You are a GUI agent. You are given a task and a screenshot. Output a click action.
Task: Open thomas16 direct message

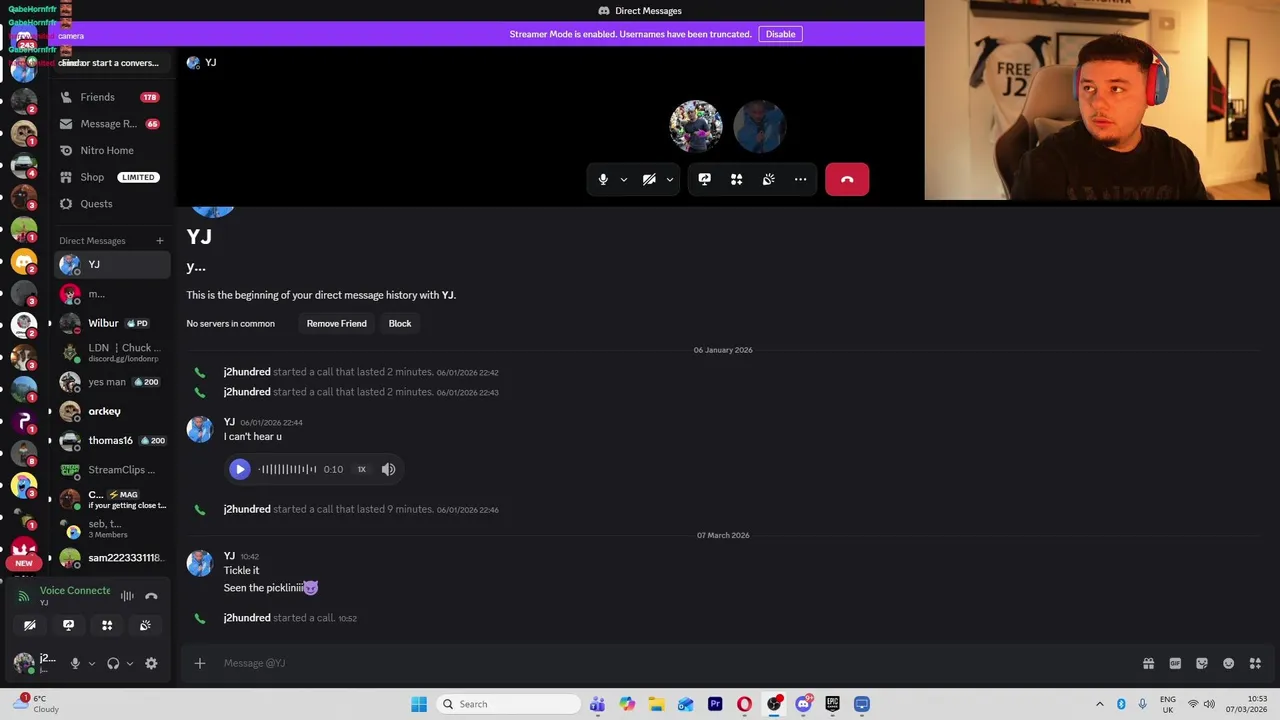point(112,440)
